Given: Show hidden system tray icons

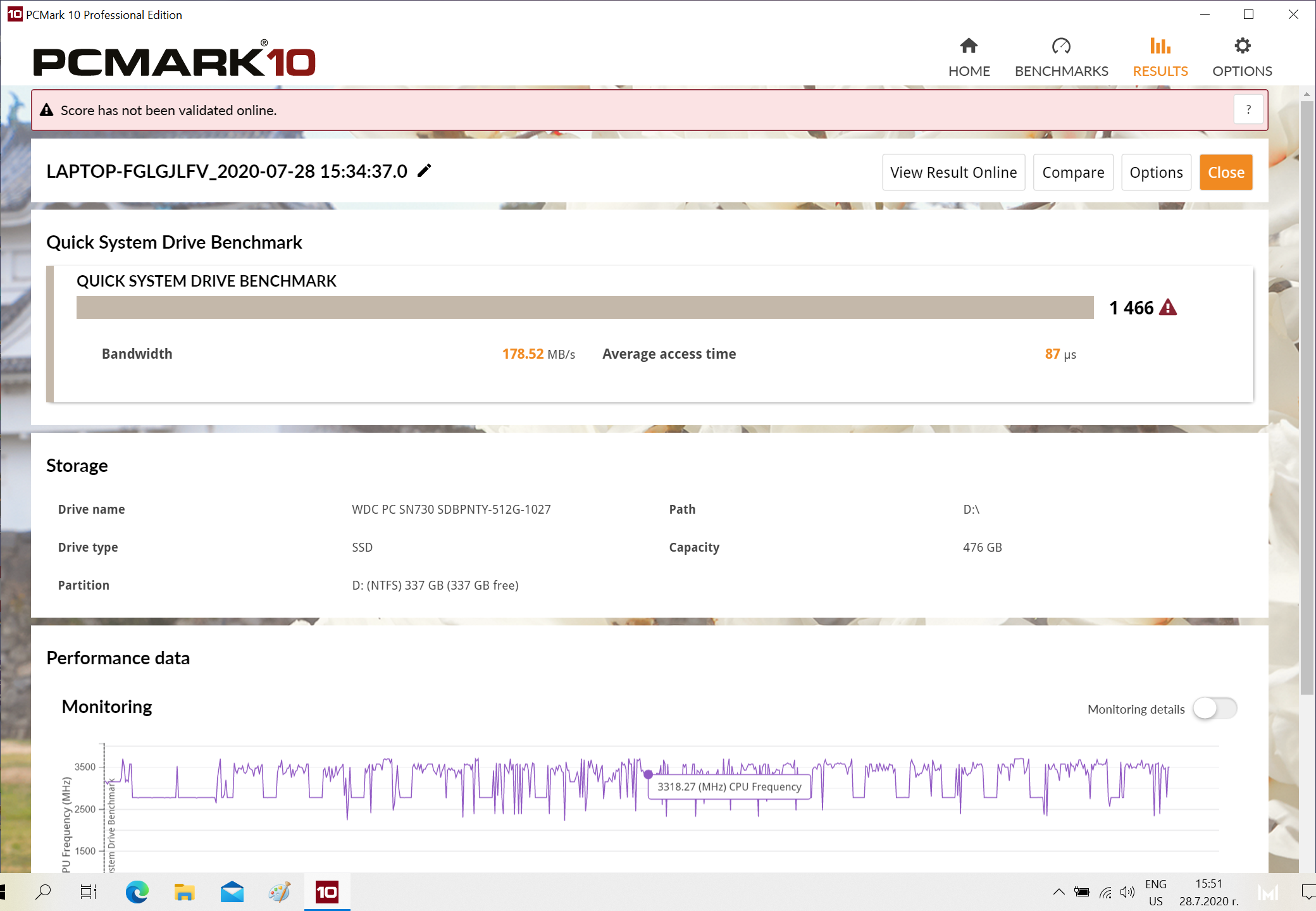Looking at the screenshot, I should point(1058,892).
